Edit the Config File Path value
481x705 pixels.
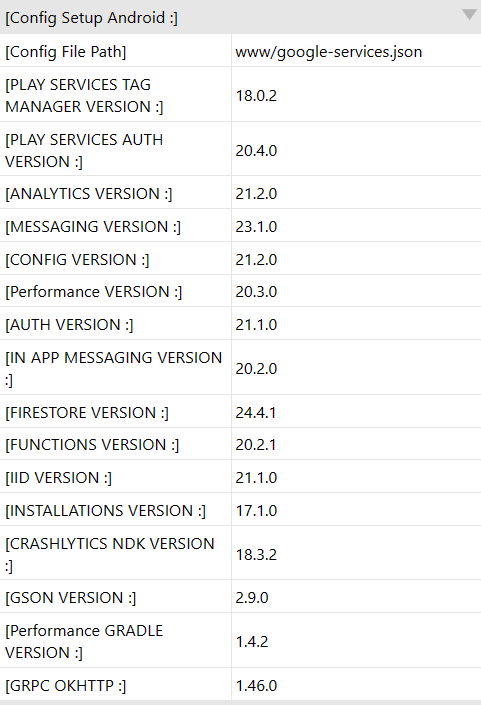pyautogui.click(x=356, y=51)
